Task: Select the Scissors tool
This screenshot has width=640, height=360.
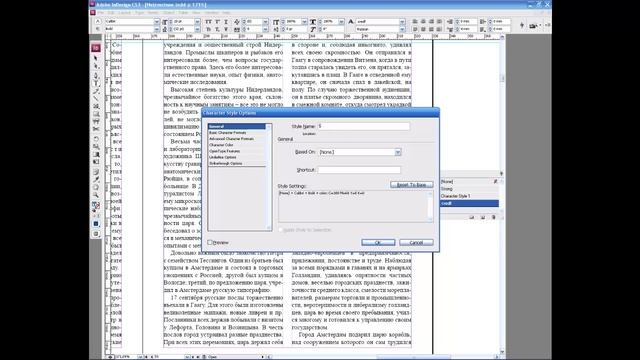Action: 96,129
